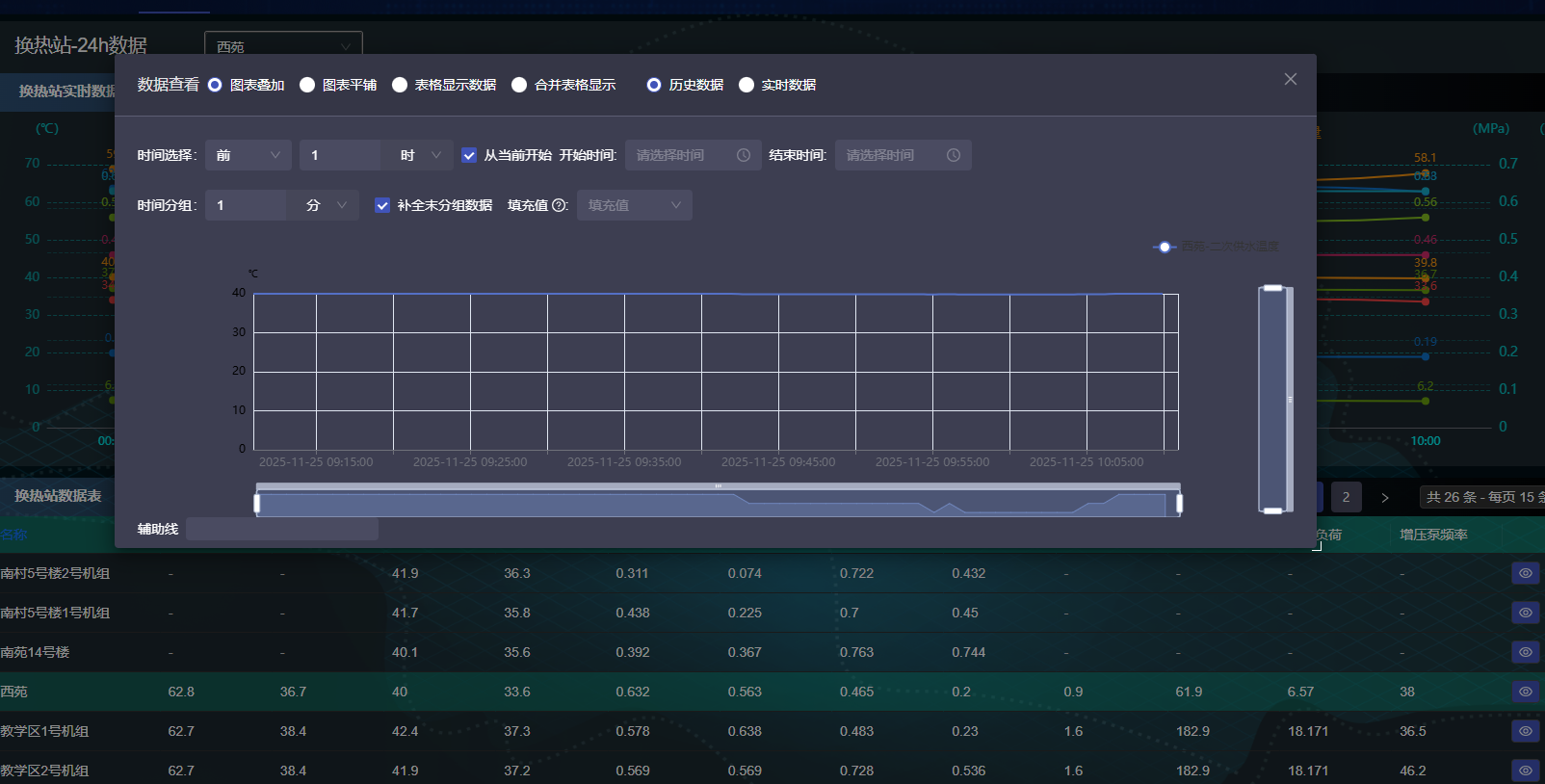This screenshot has width=1545, height=784.
Task: Click eye icon for 南苑14号楼 row
Action: (x=1525, y=652)
